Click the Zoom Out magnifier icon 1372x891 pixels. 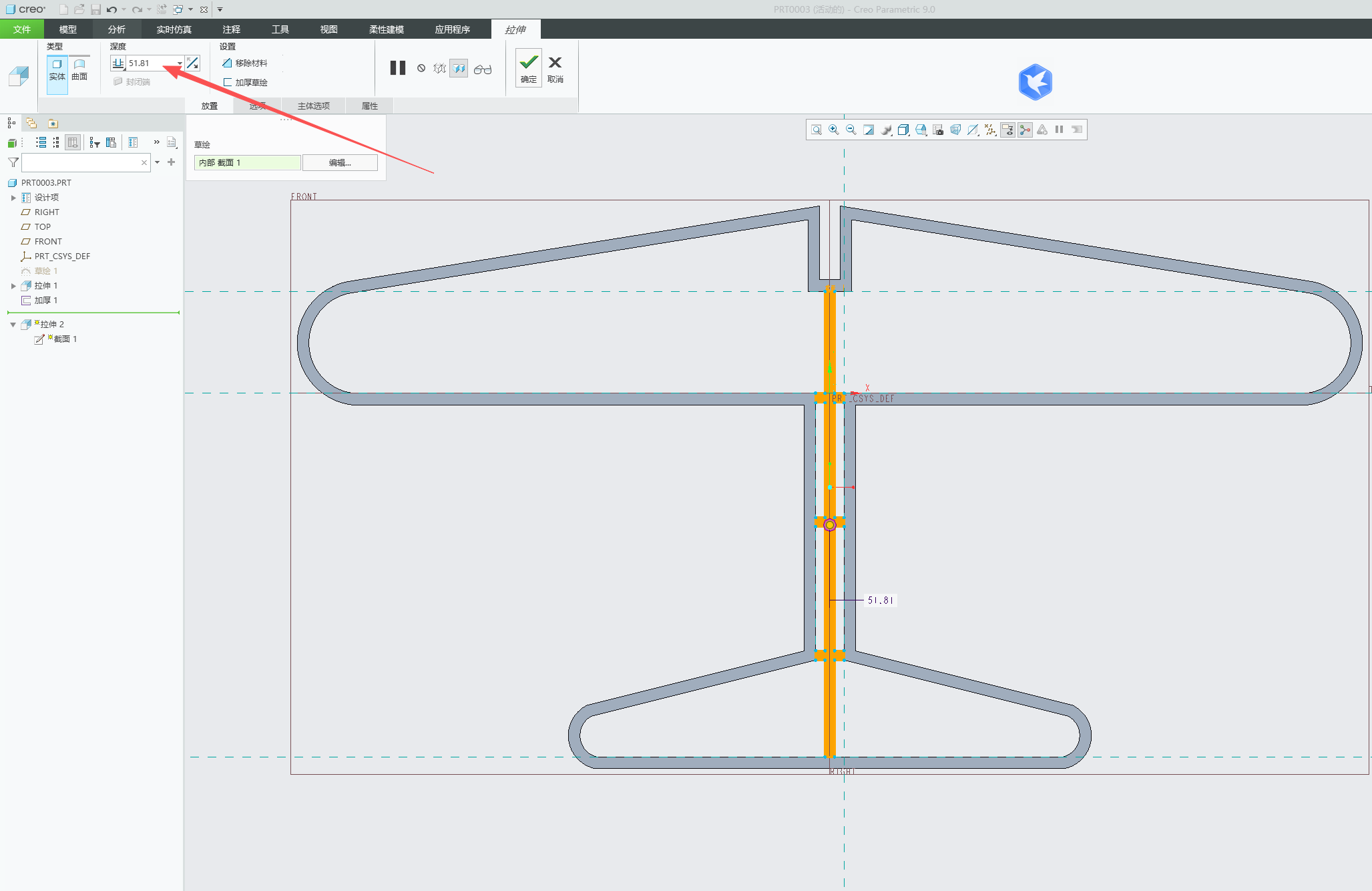[x=851, y=130]
